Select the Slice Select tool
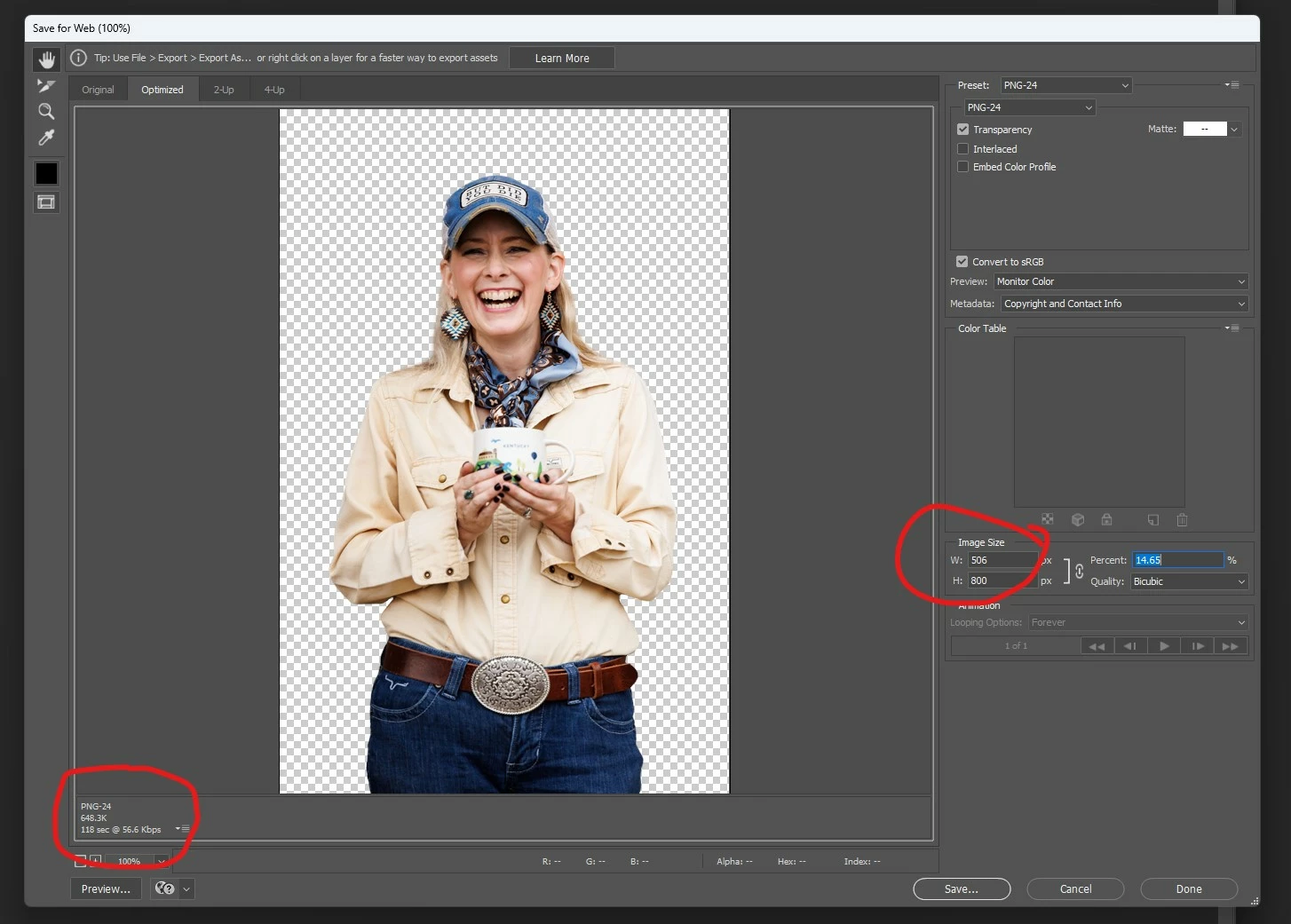 point(46,86)
